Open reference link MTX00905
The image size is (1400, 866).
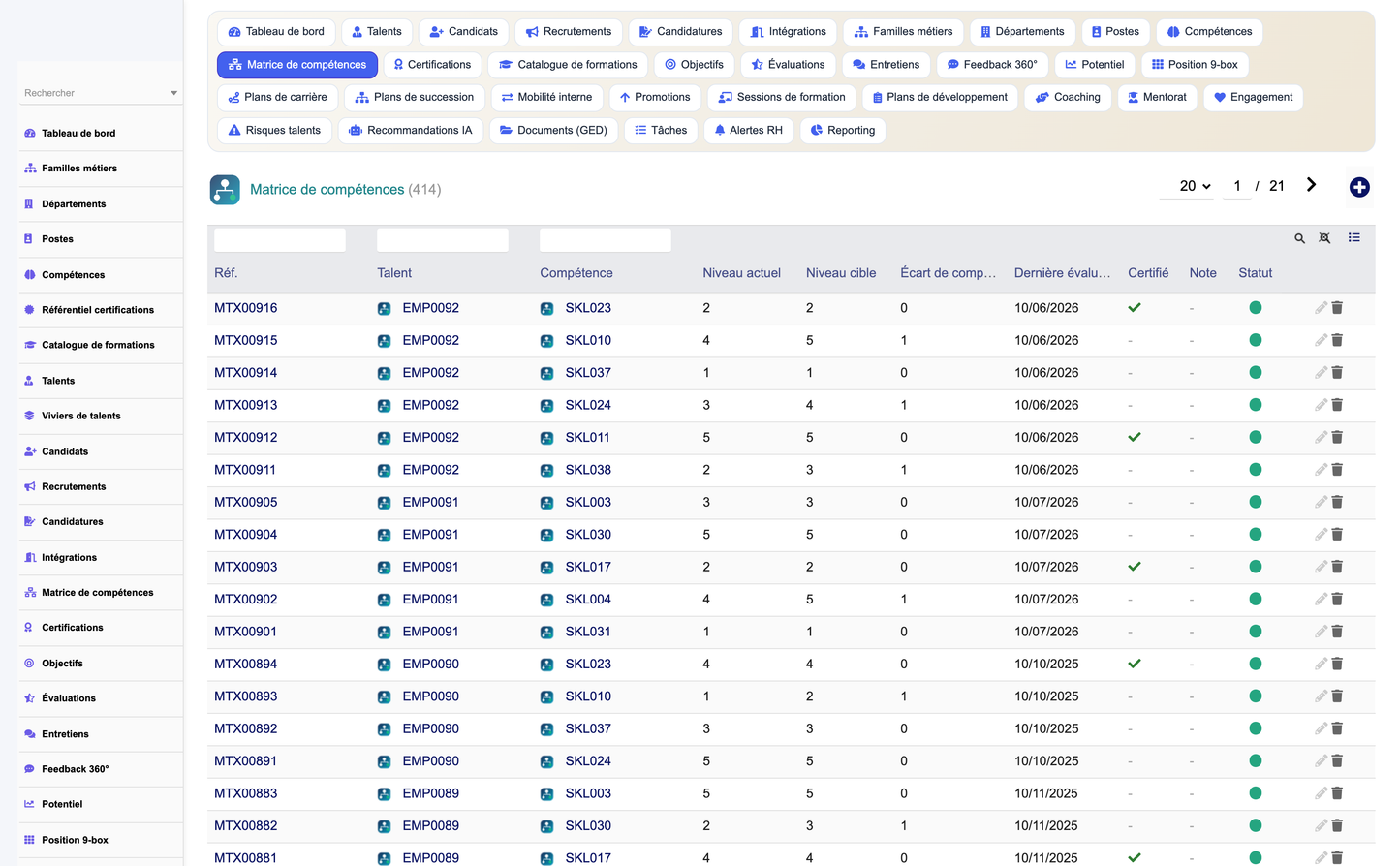click(x=246, y=502)
